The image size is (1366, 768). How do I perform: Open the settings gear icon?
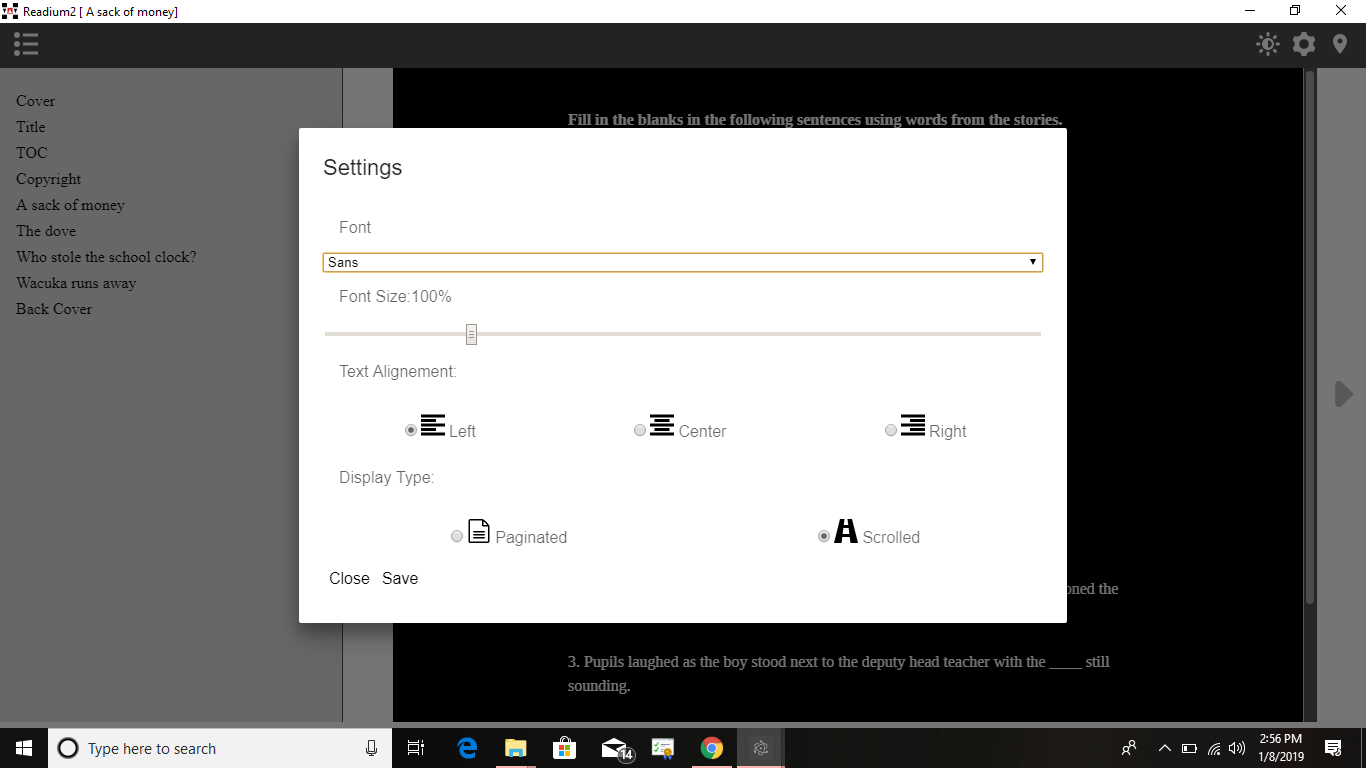point(1304,44)
